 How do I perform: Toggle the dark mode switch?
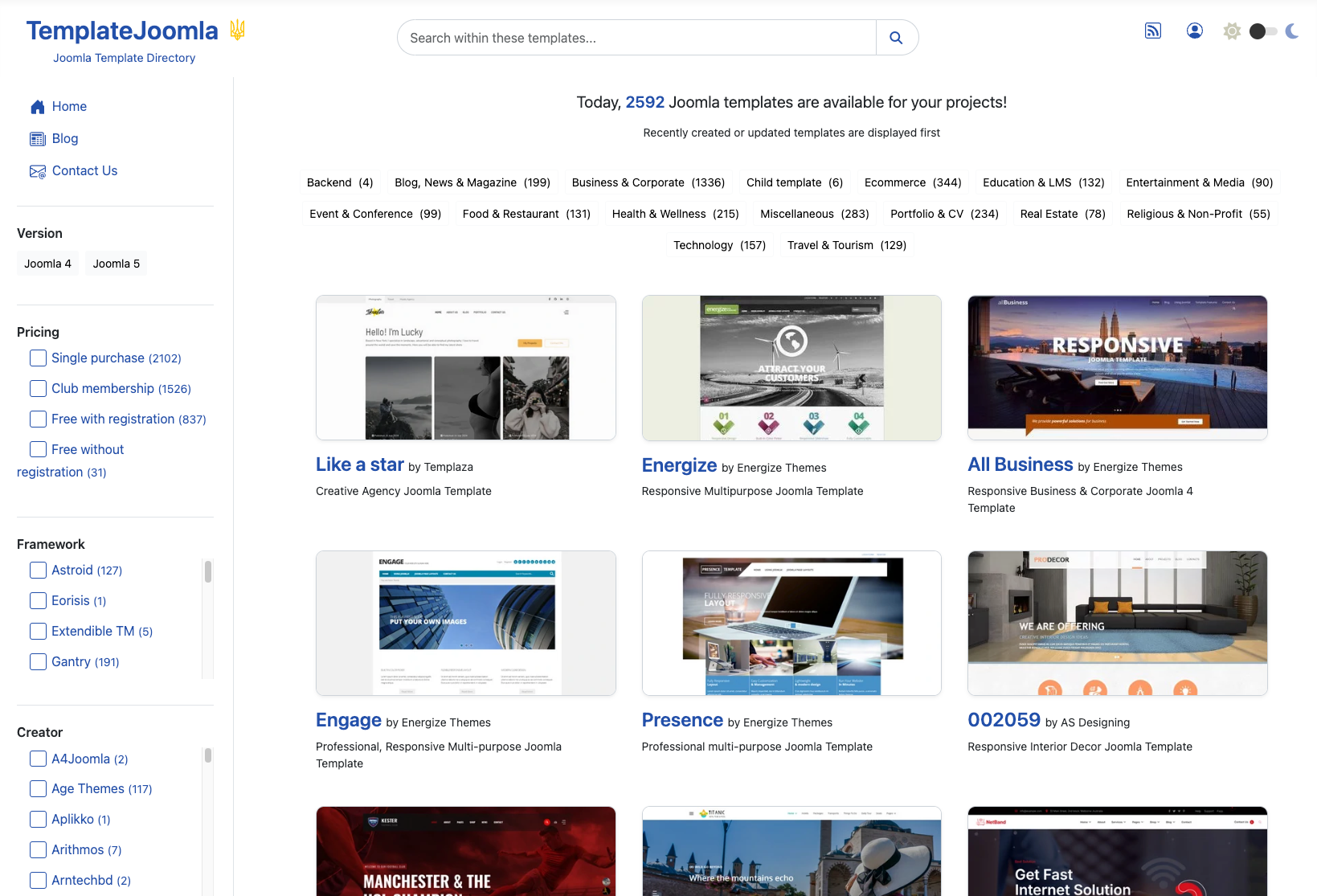tap(1262, 31)
